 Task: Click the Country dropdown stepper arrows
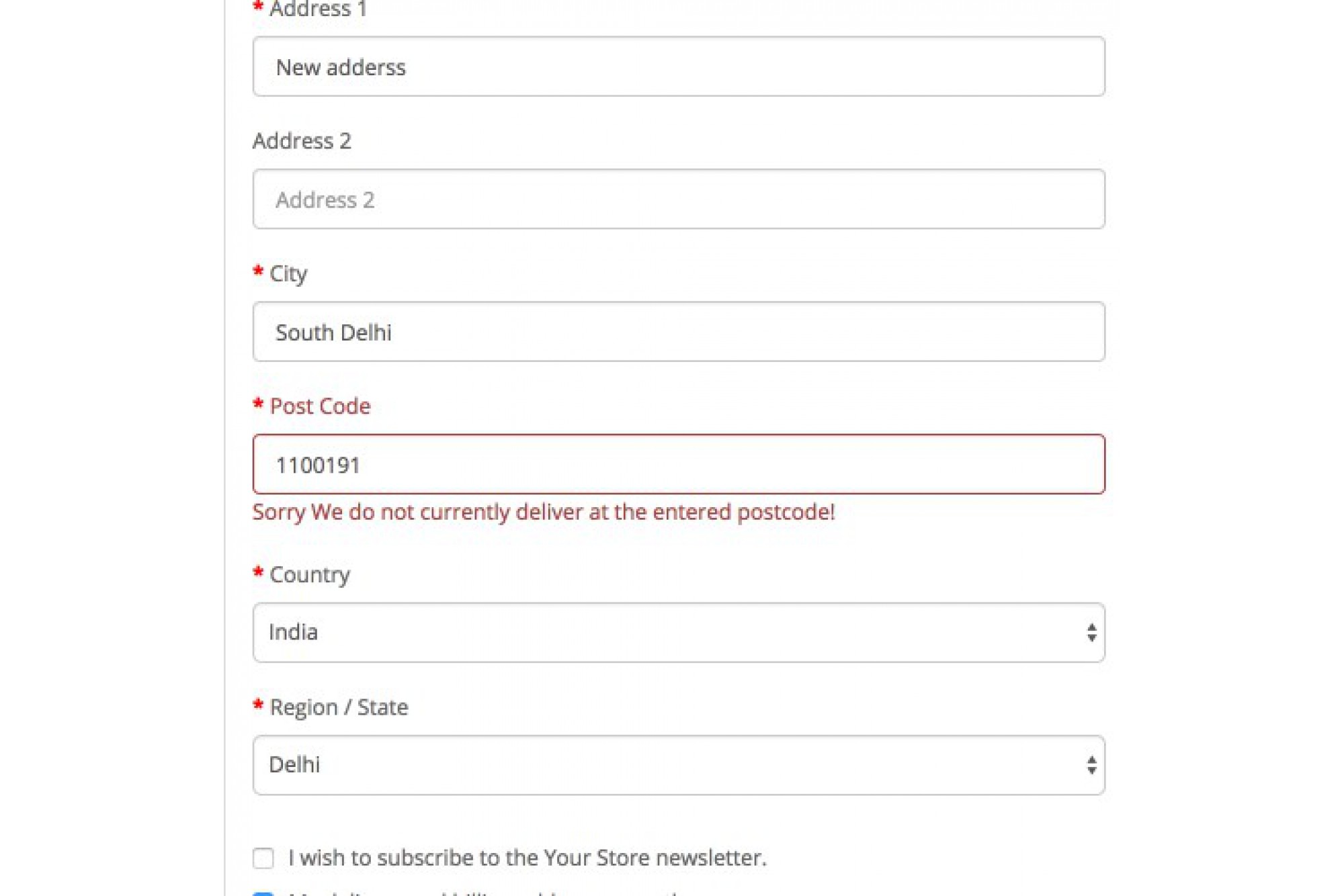tap(1091, 632)
